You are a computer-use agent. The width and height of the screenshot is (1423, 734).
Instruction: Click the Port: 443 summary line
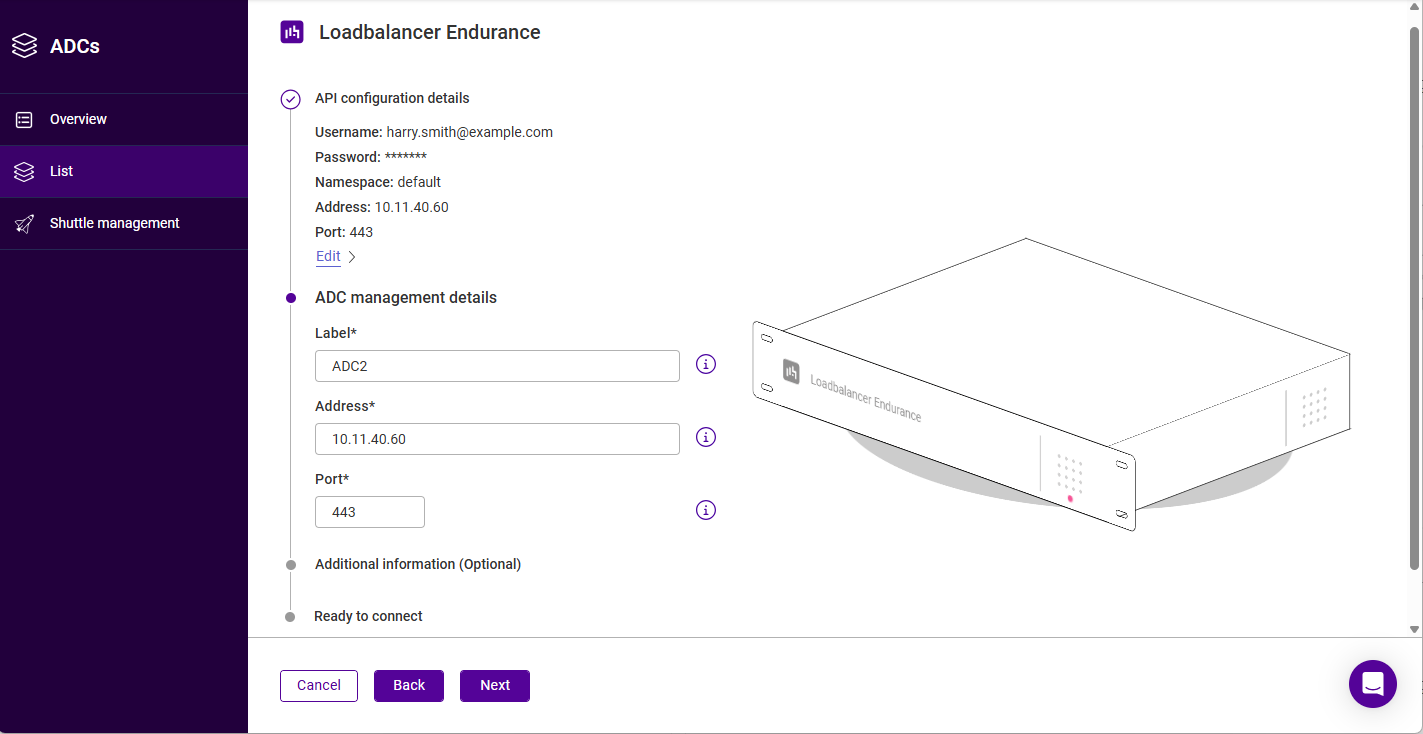coord(344,232)
